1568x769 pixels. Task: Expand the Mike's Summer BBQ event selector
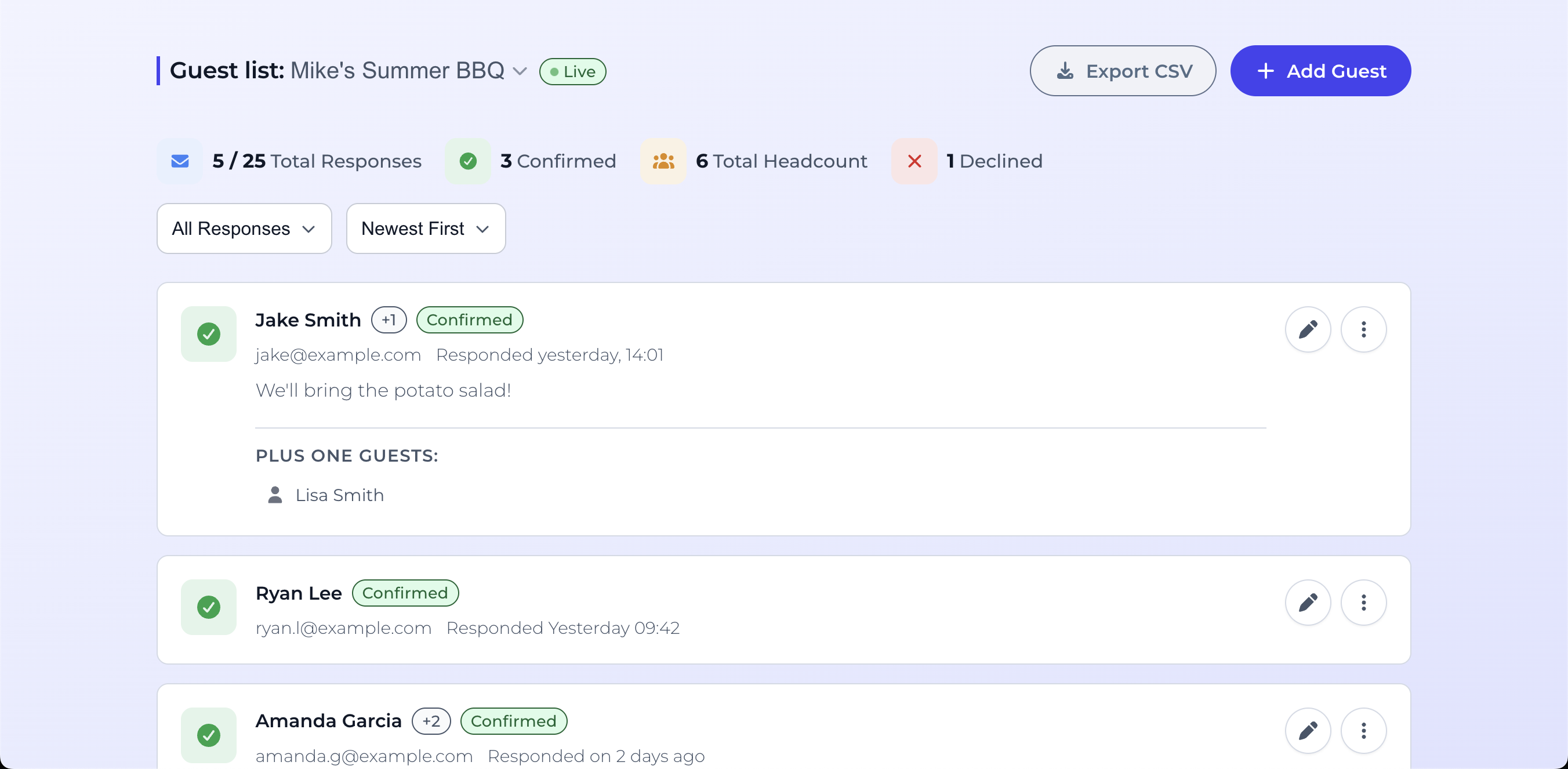[x=519, y=71]
